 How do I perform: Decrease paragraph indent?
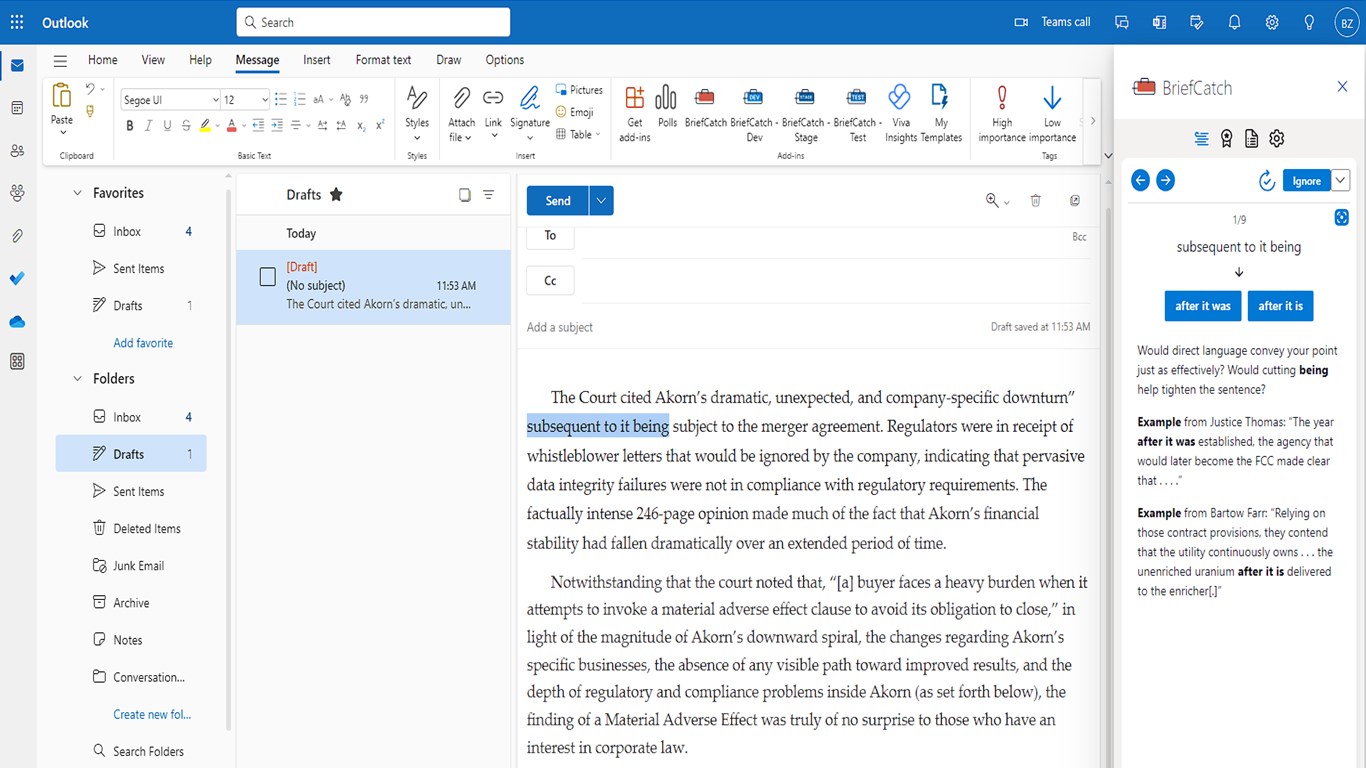pyautogui.click(x=258, y=126)
